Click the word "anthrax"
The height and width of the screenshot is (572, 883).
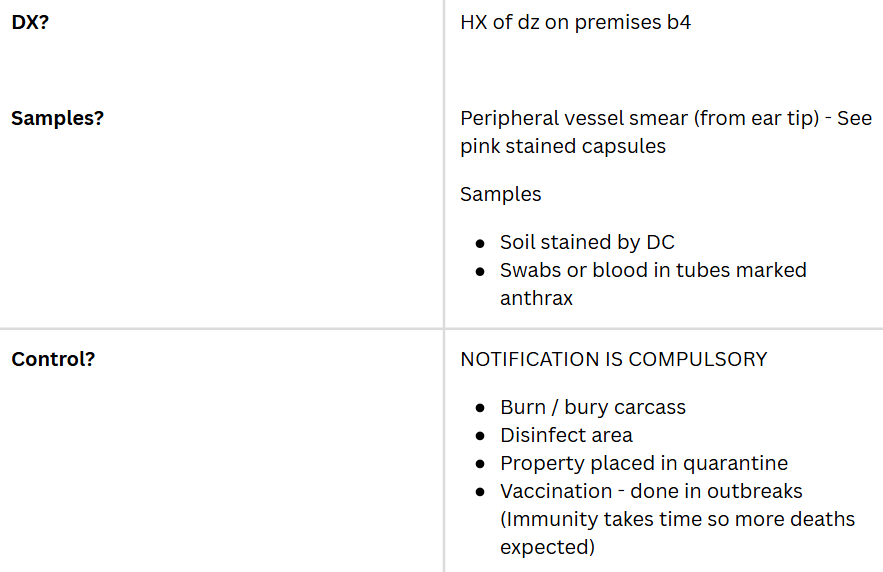[536, 298]
